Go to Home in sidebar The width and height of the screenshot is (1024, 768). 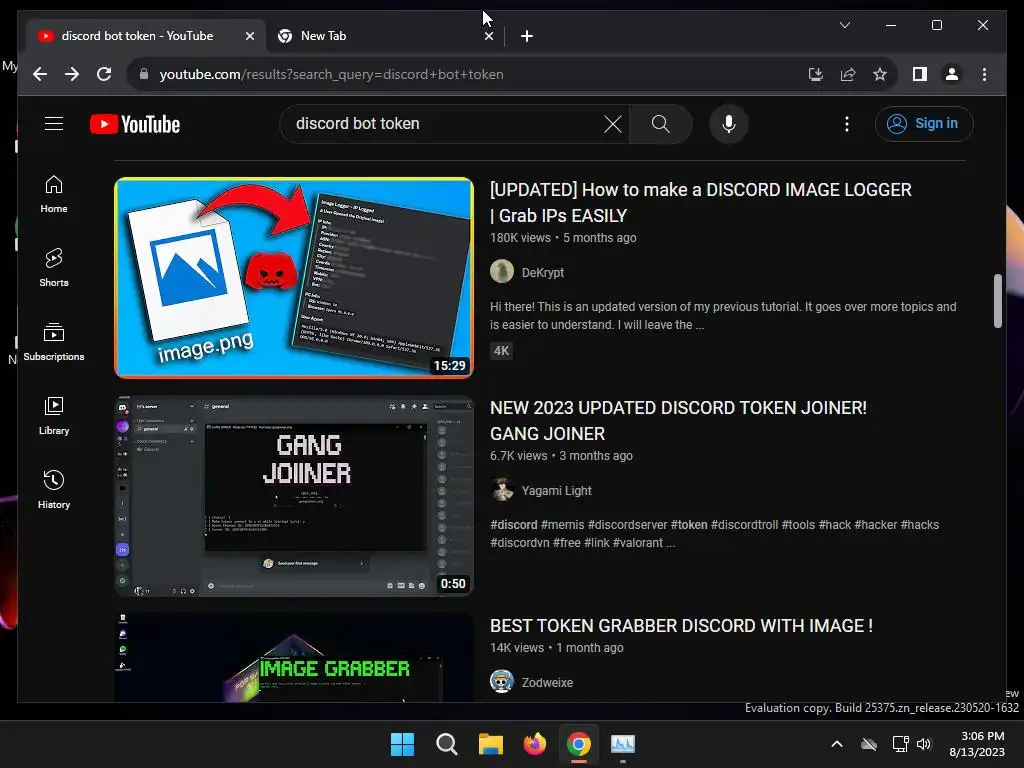[x=54, y=194]
